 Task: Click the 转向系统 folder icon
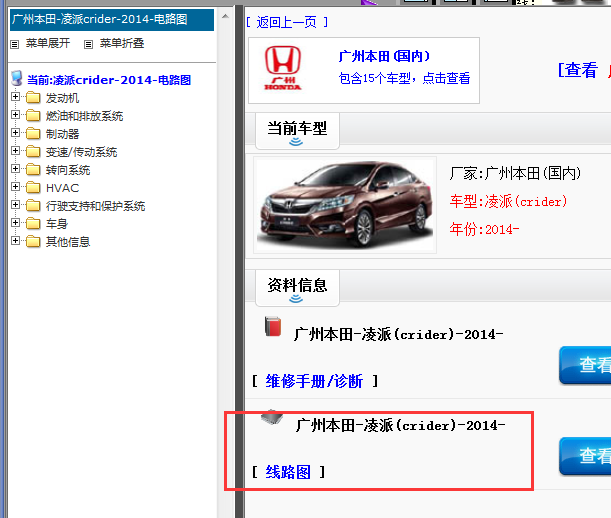coord(33,169)
